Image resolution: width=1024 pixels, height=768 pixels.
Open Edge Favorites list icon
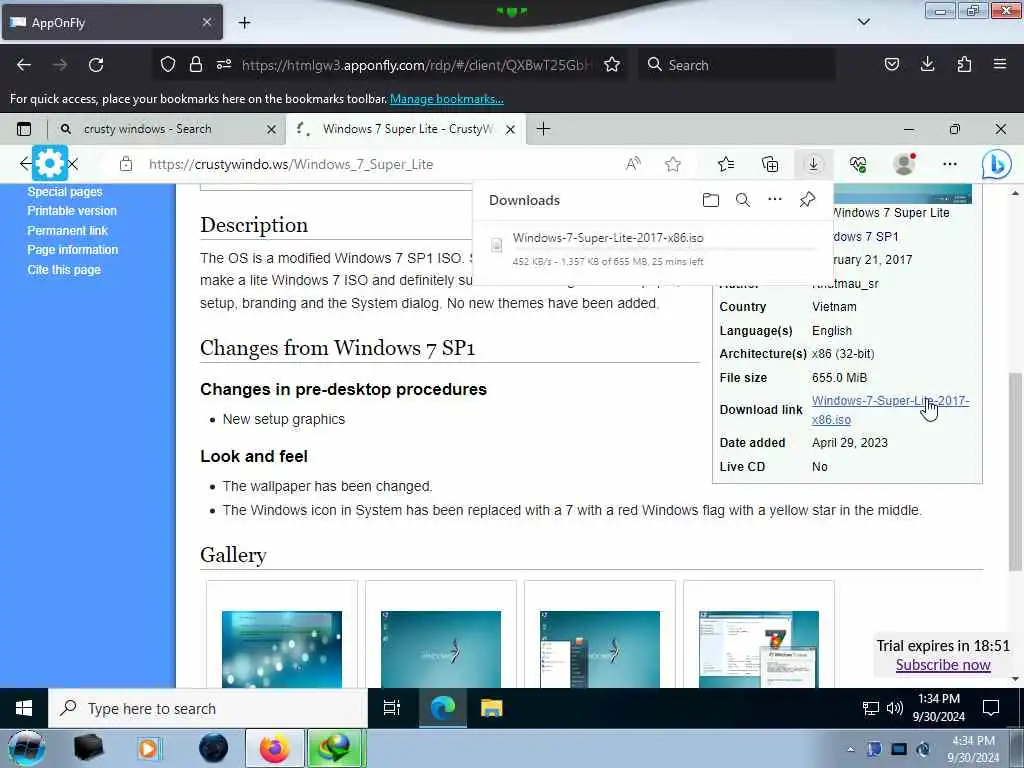pyautogui.click(x=726, y=164)
